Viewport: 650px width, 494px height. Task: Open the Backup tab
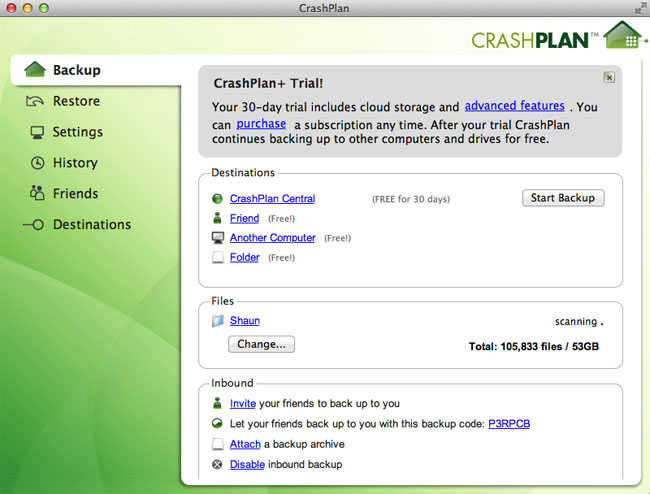96,70
